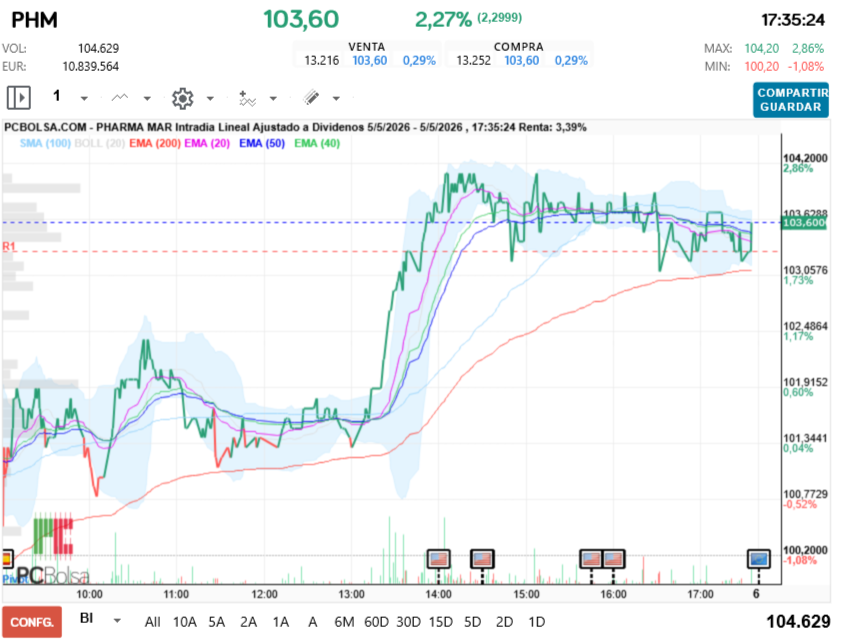
Task: Select the 2D time range
Action: click(x=504, y=622)
